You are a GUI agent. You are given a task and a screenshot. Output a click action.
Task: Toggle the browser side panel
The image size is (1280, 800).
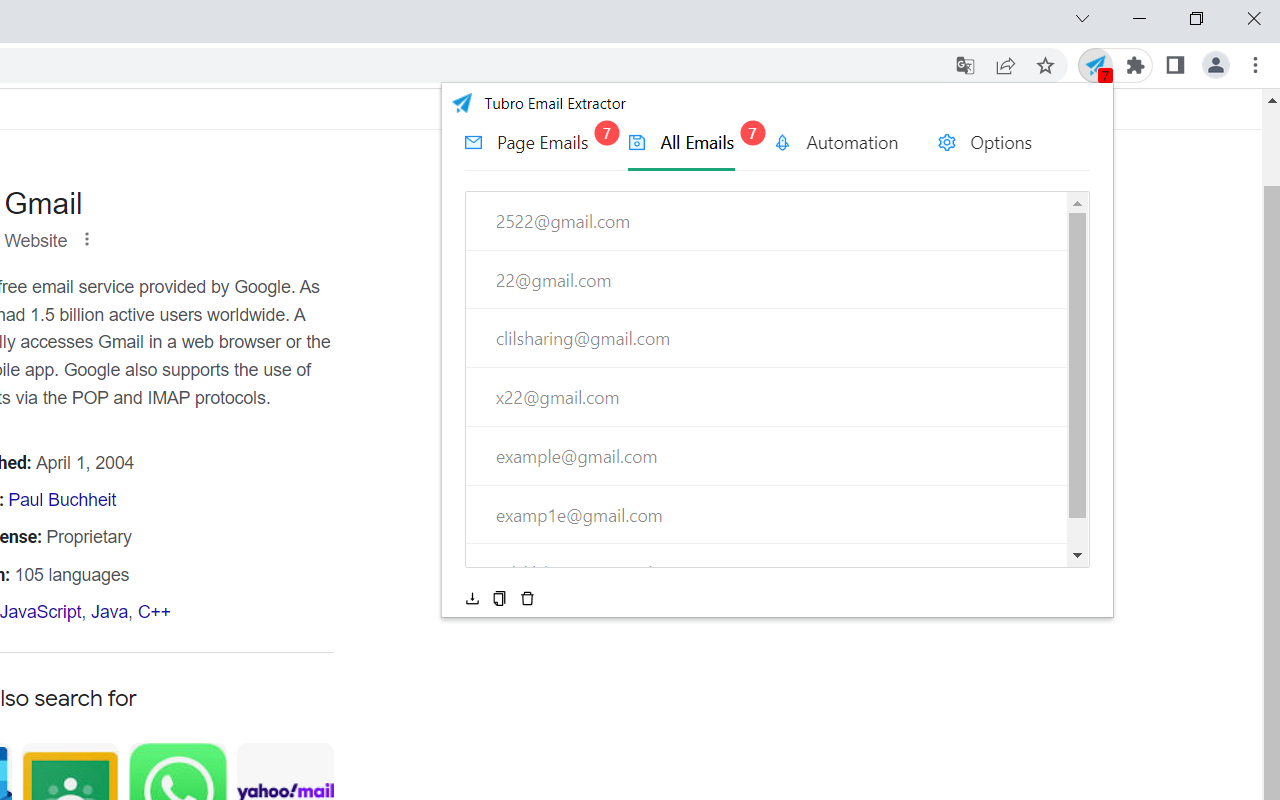(x=1175, y=66)
